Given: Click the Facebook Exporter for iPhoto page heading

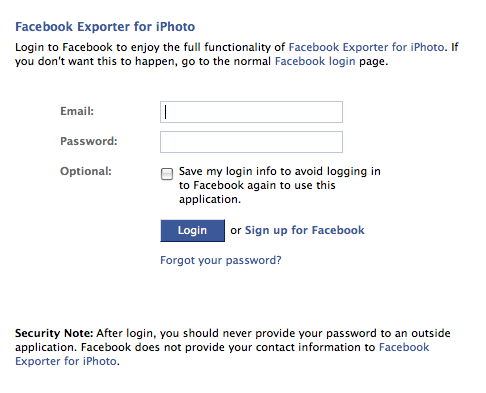Looking at the screenshot, I should click(x=105, y=27).
